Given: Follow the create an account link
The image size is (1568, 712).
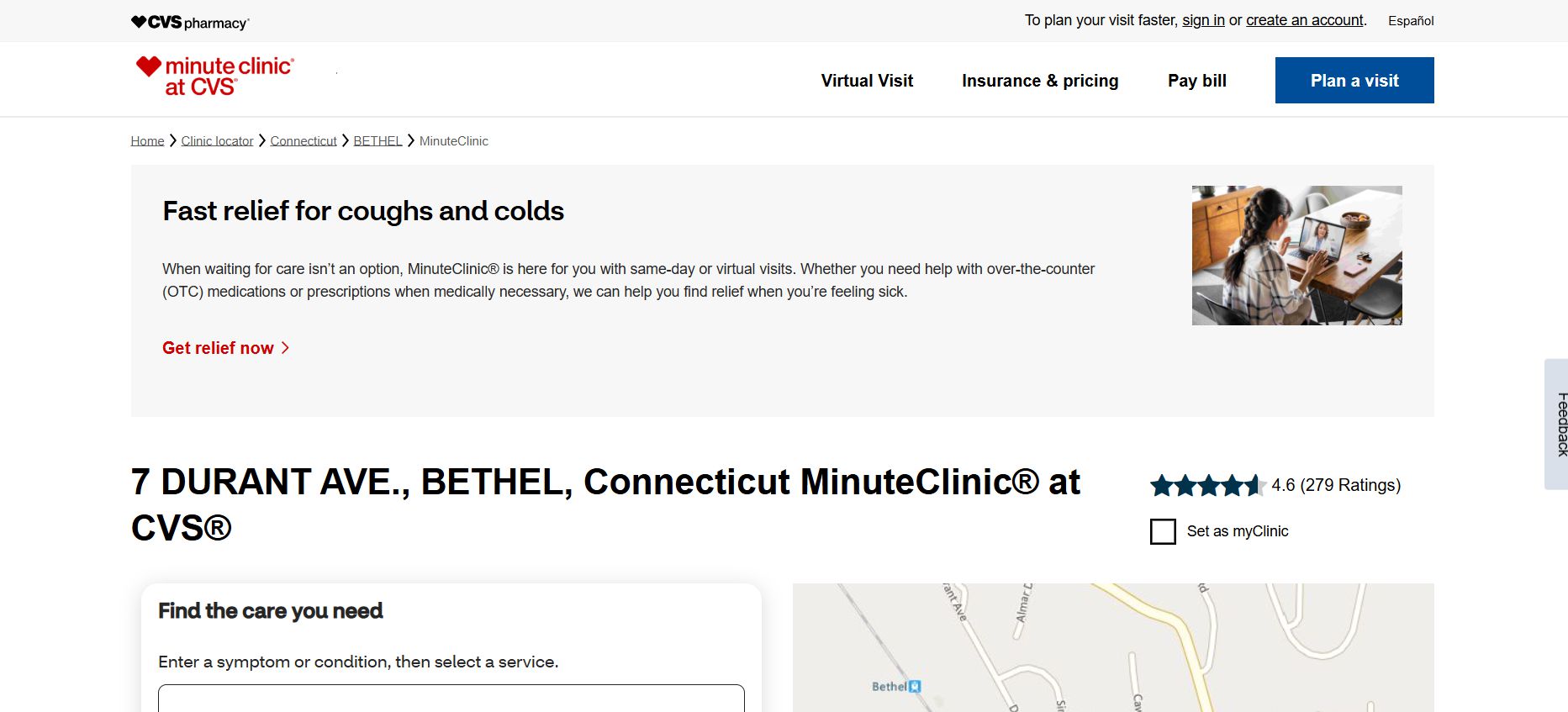Looking at the screenshot, I should coord(1304,20).
